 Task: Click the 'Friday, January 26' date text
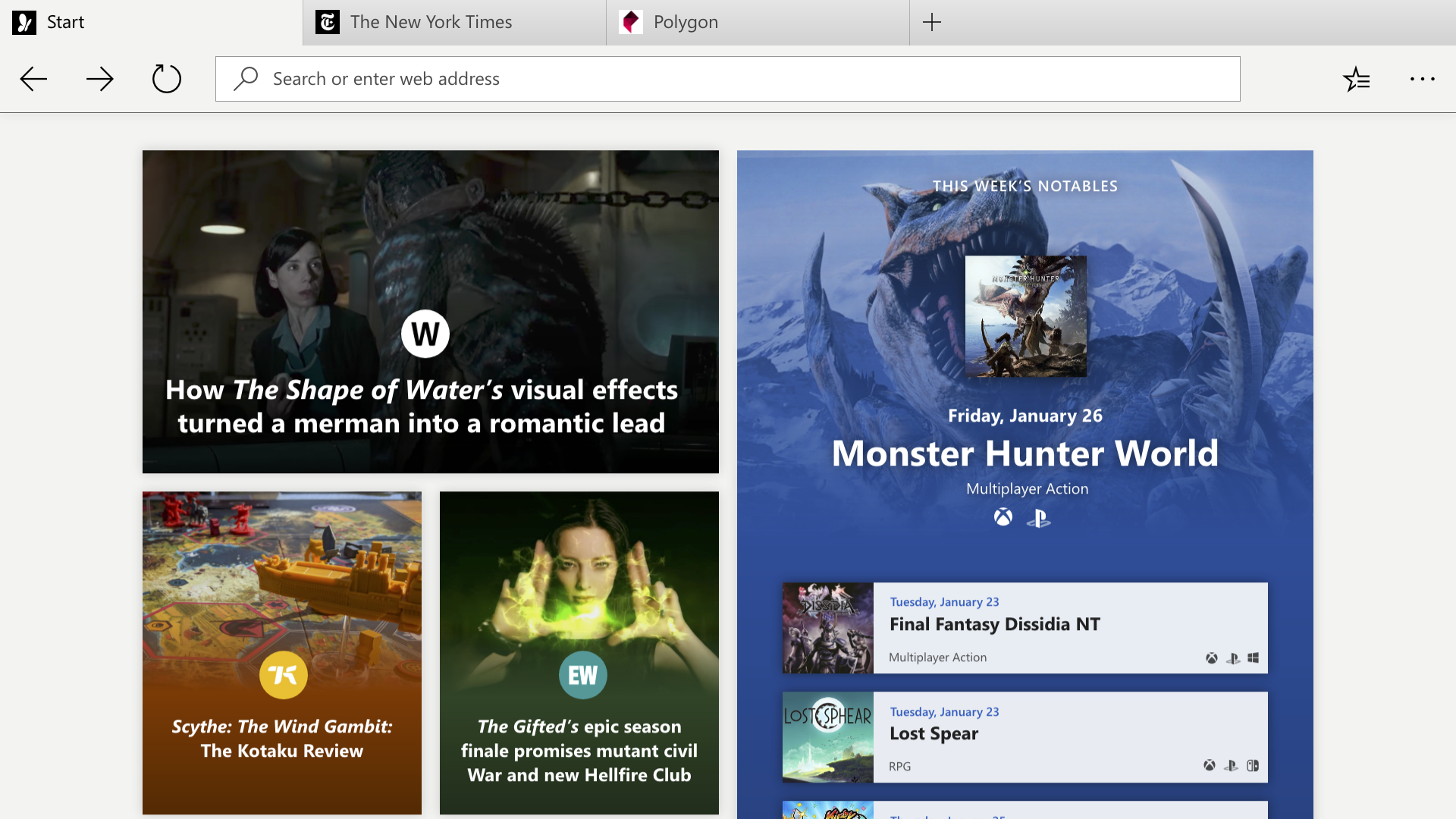coord(1025,416)
